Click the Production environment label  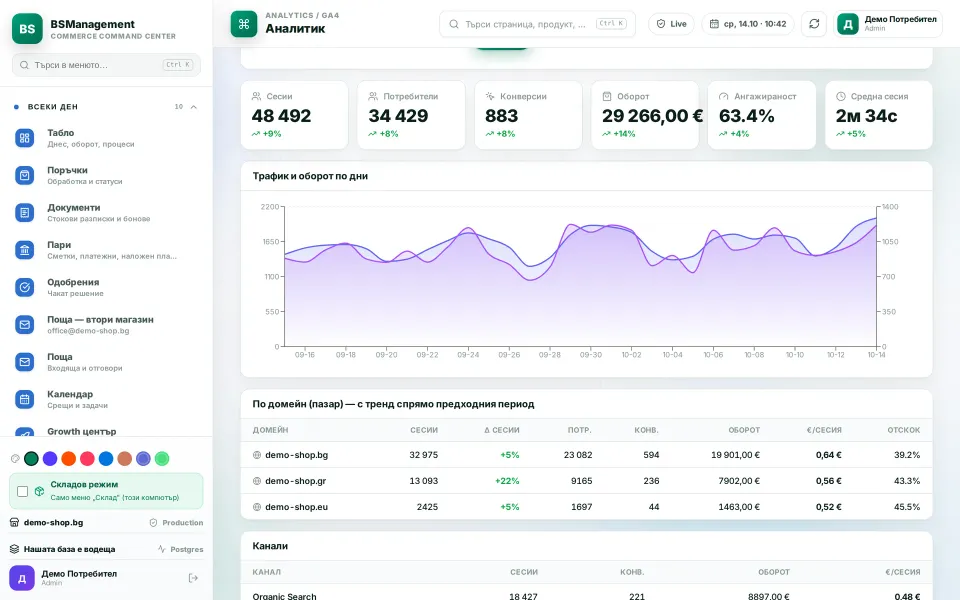click(182, 523)
